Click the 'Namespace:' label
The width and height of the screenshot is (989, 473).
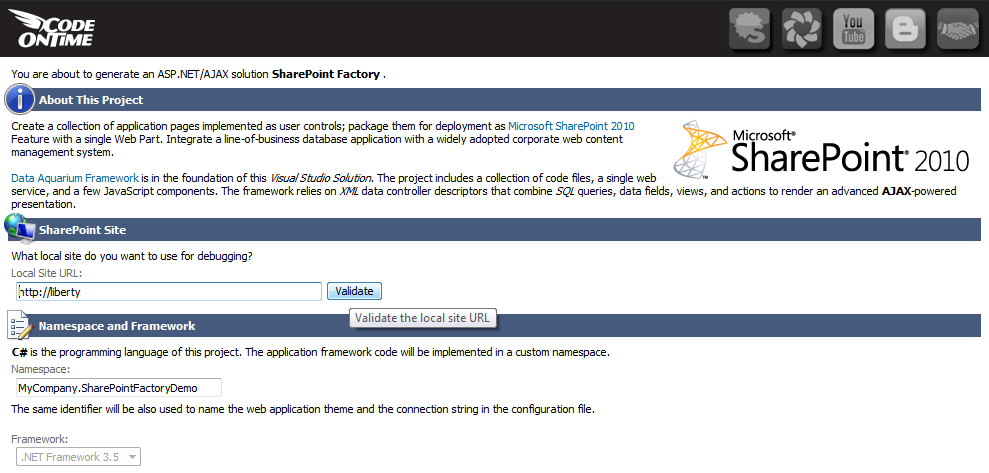[x=41, y=369]
